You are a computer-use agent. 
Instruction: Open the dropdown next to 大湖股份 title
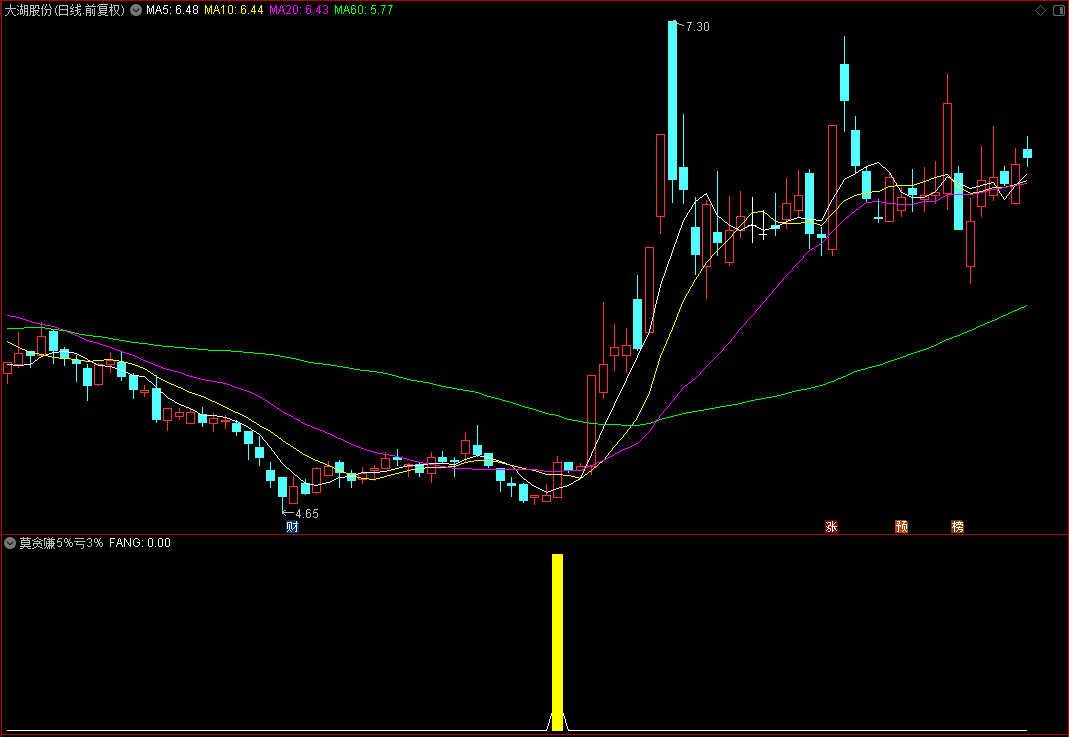(x=136, y=10)
